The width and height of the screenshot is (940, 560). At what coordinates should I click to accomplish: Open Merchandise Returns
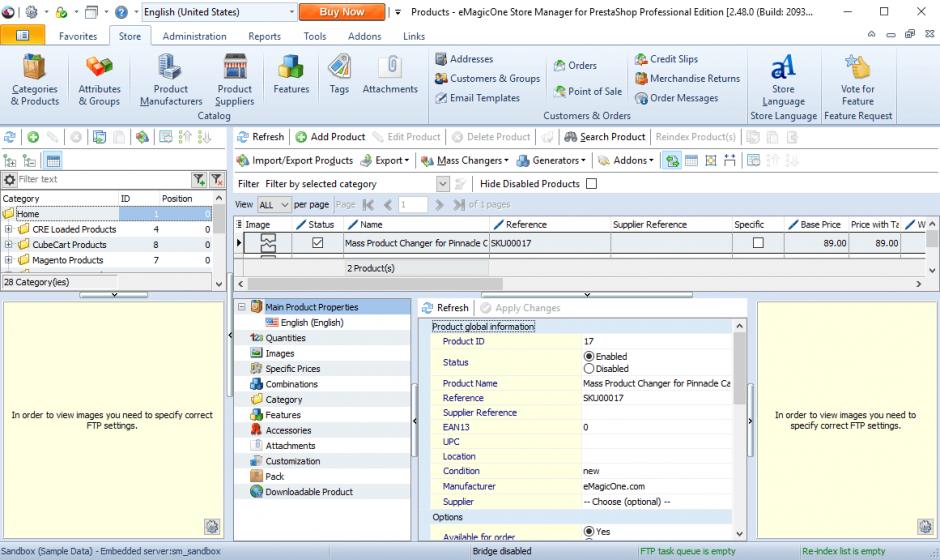[x=688, y=79]
